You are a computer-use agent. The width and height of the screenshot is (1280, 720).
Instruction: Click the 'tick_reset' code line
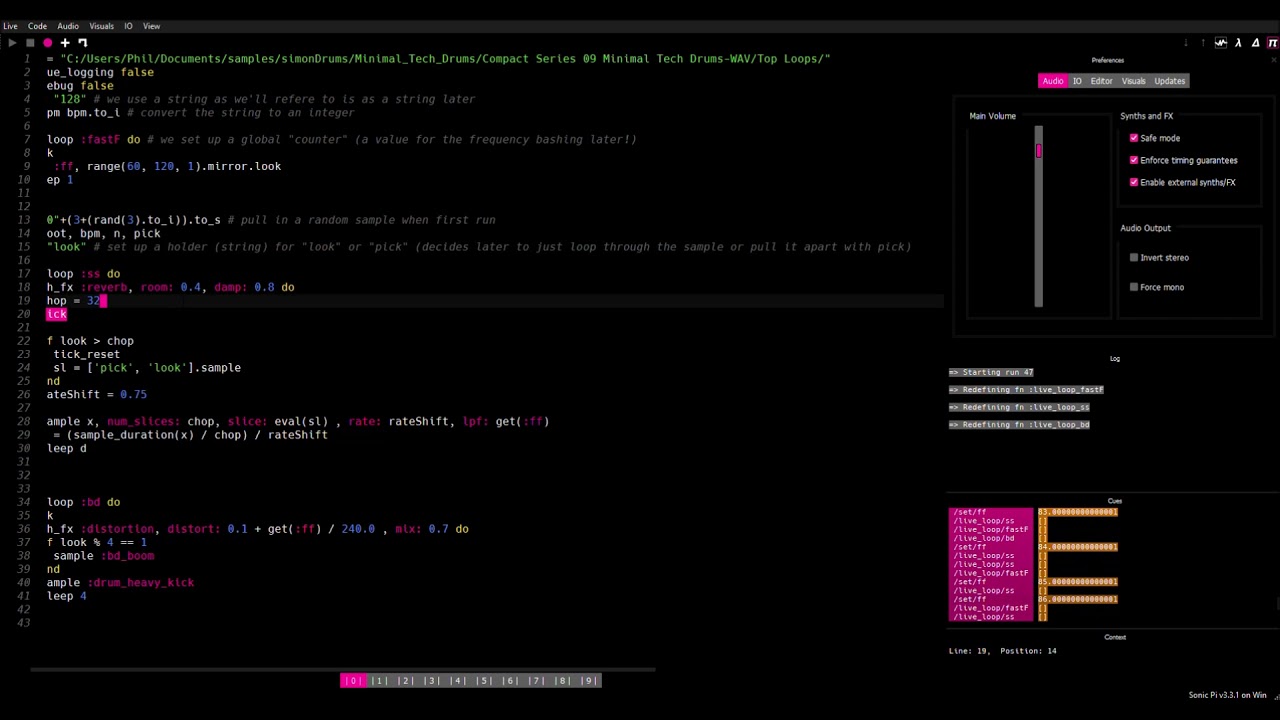(x=86, y=354)
